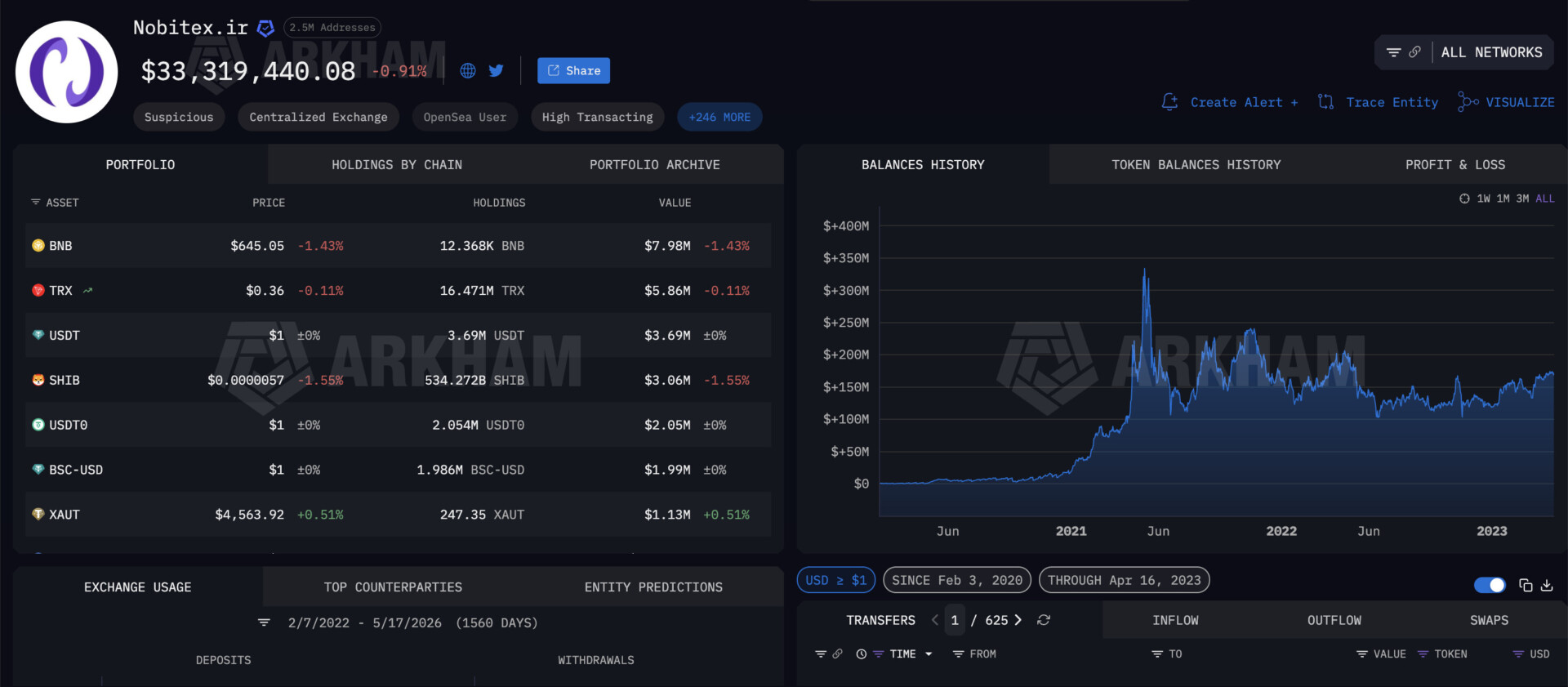Viewport: 1568px width, 687px height.
Task: Open VISUALIZE graph view
Action: click(x=1506, y=102)
